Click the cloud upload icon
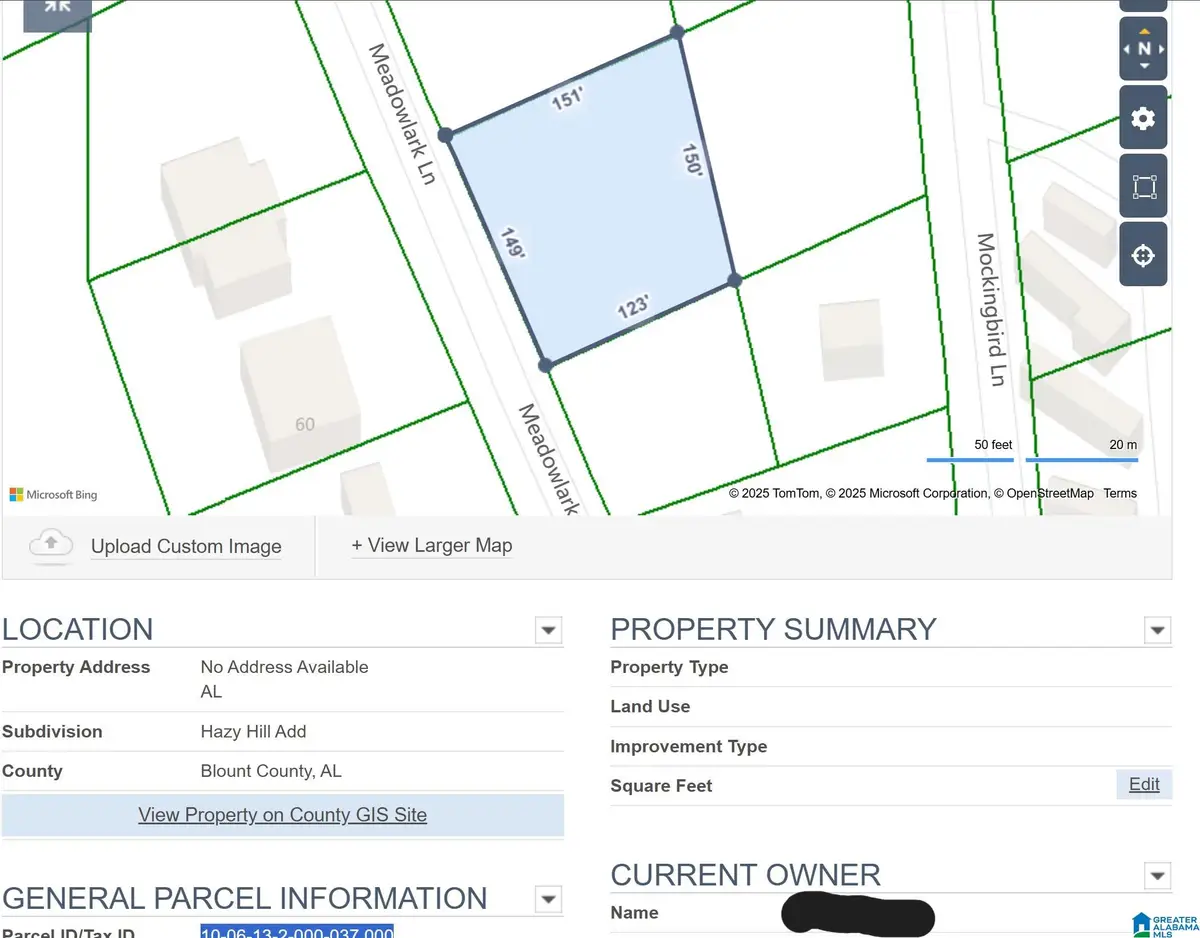The width and height of the screenshot is (1200, 938). coord(51,545)
